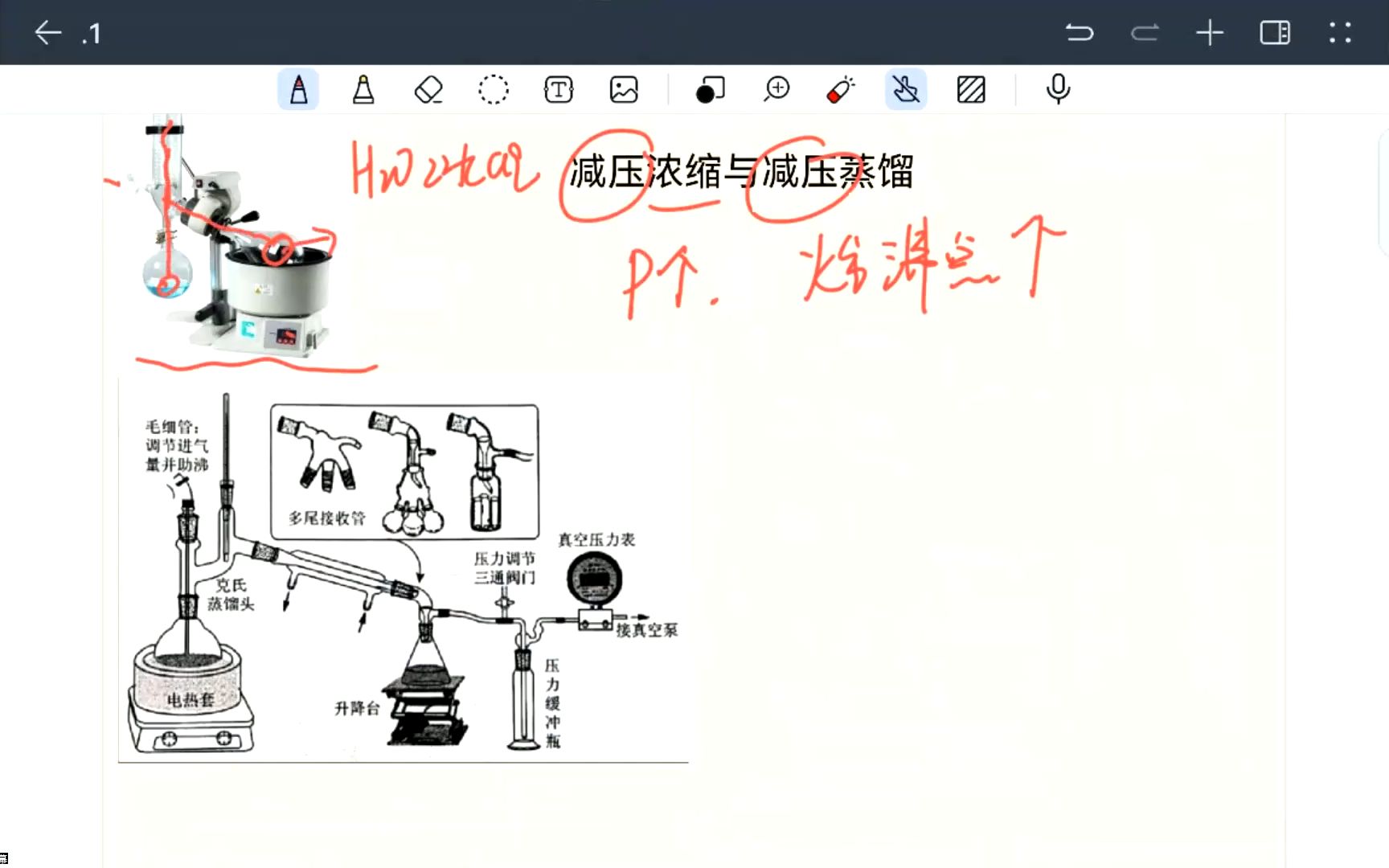
Task: Click the note title '.1'
Action: [x=91, y=33]
